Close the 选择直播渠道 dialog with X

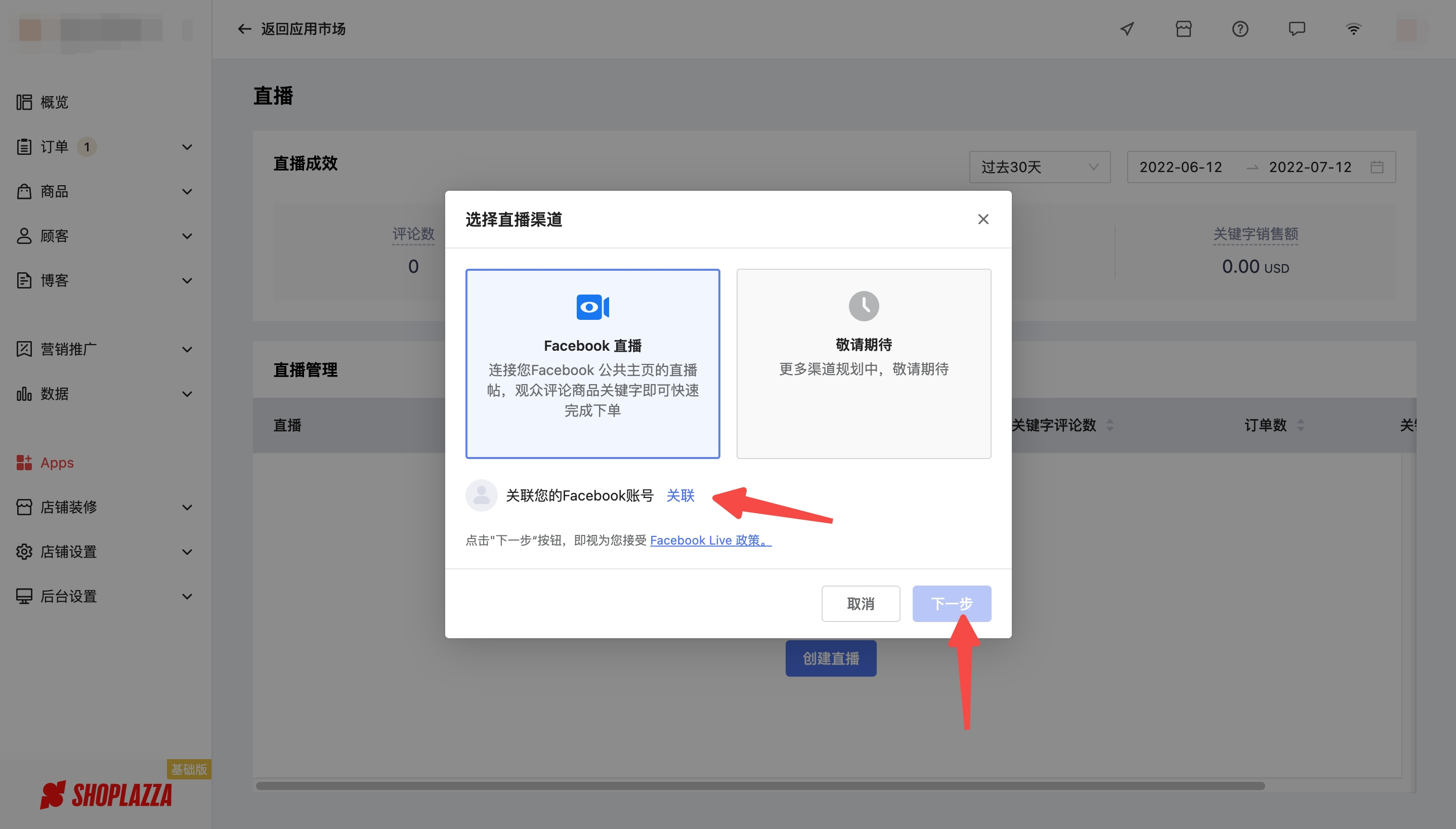click(x=982, y=219)
